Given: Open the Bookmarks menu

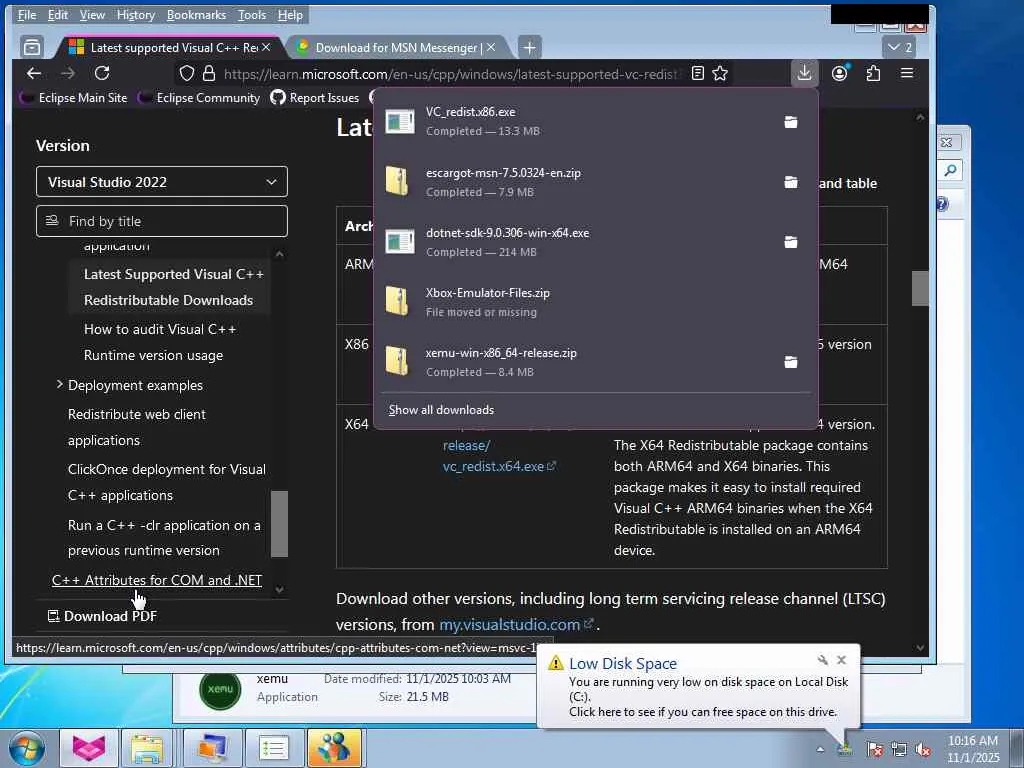Looking at the screenshot, I should pos(196,14).
